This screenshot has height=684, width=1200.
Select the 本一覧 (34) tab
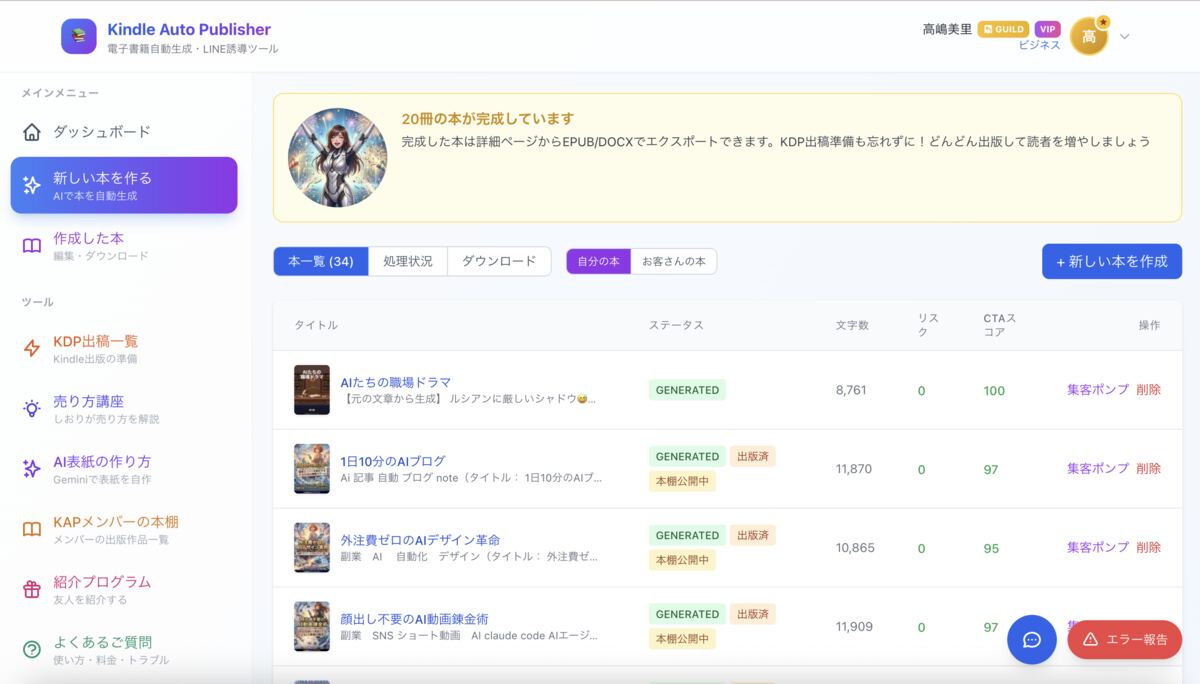tap(321, 261)
